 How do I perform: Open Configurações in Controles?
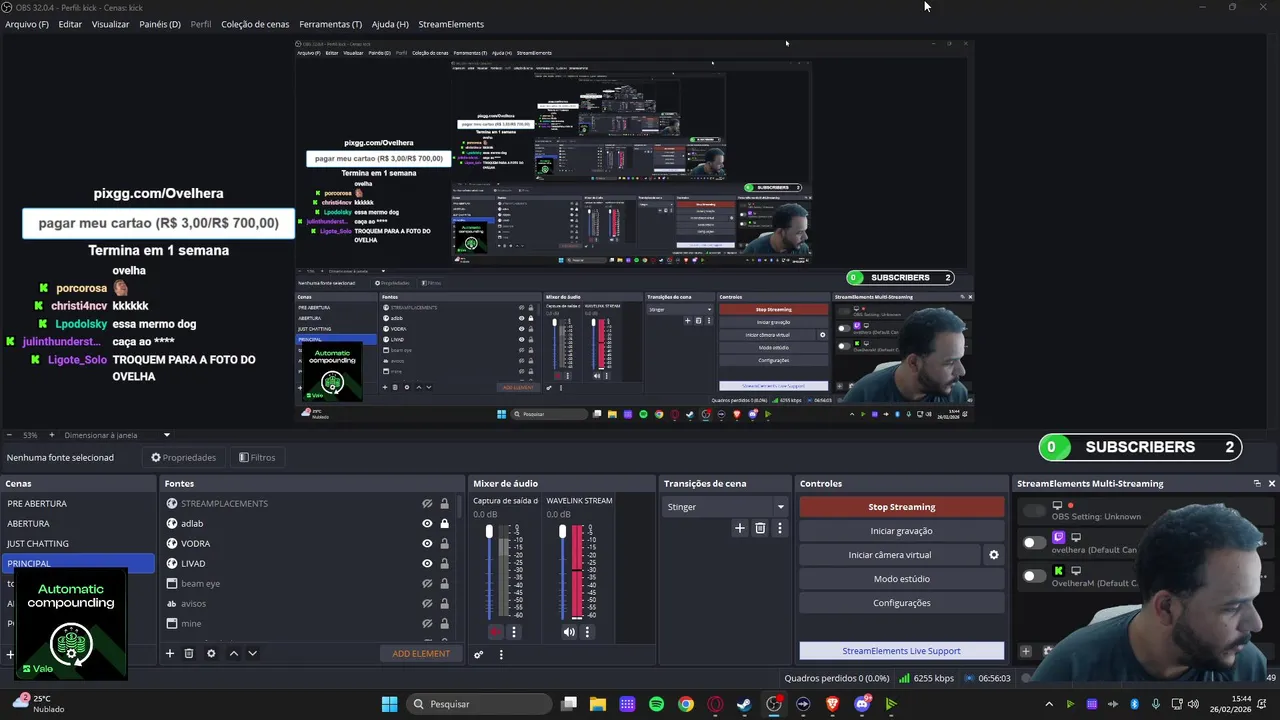(901, 603)
